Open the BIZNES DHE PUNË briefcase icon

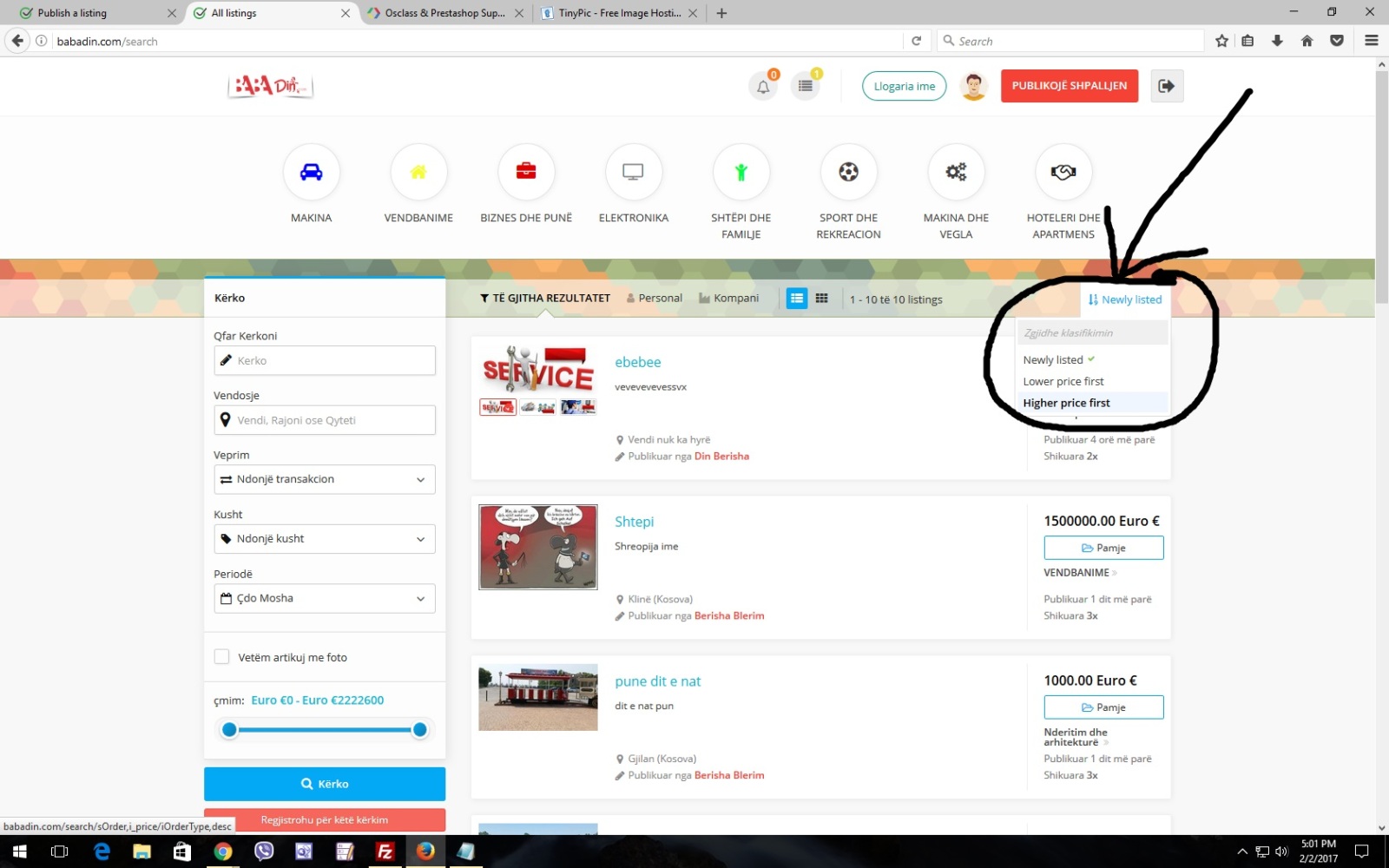(x=526, y=172)
